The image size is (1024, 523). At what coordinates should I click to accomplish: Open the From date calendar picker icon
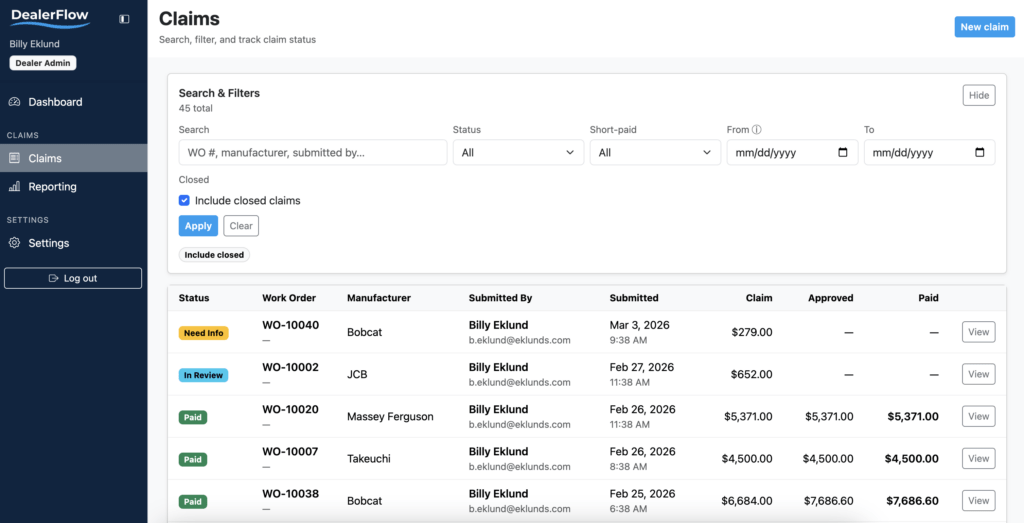pyautogui.click(x=843, y=153)
